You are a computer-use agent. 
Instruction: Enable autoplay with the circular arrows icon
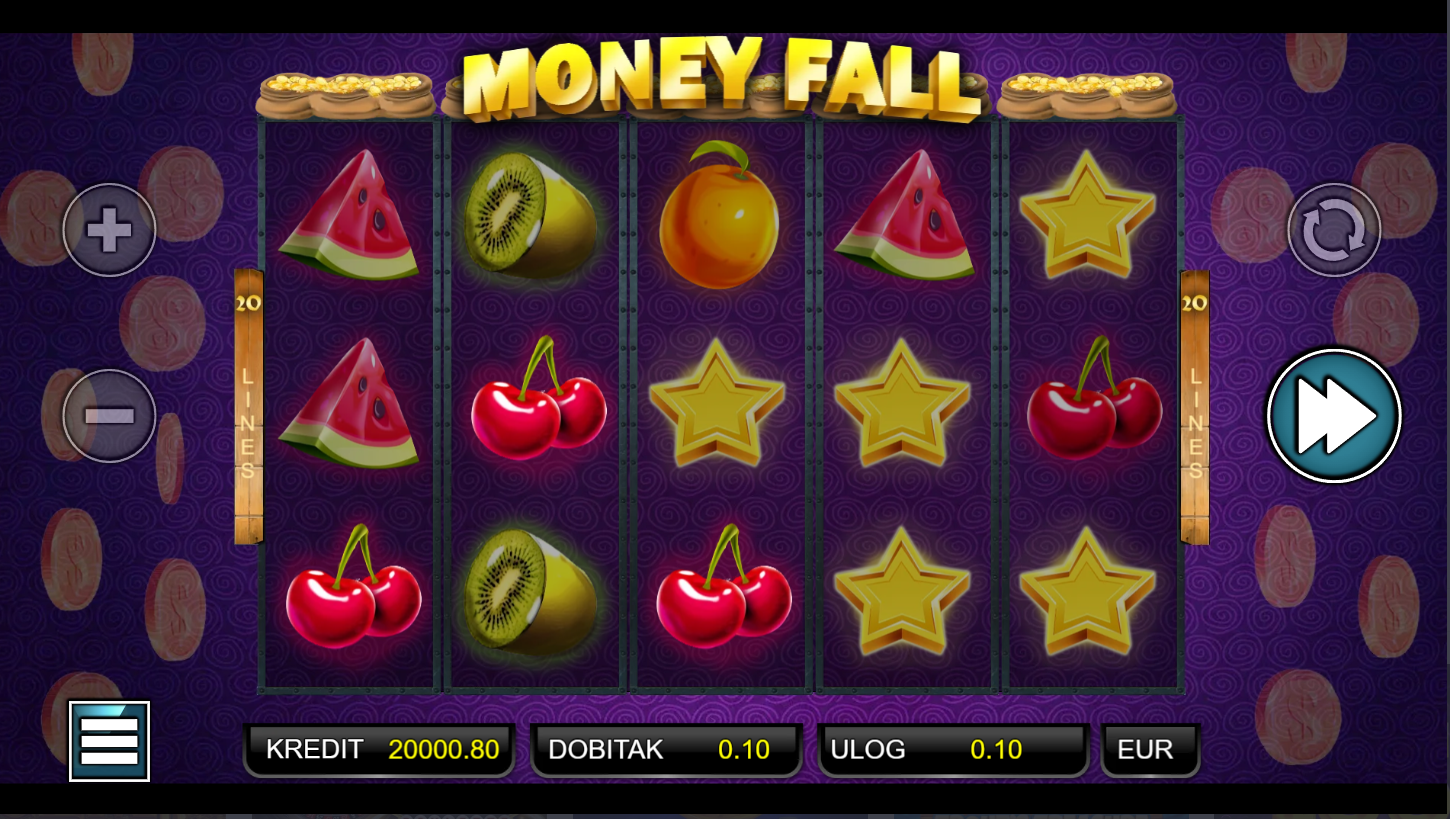[1334, 230]
